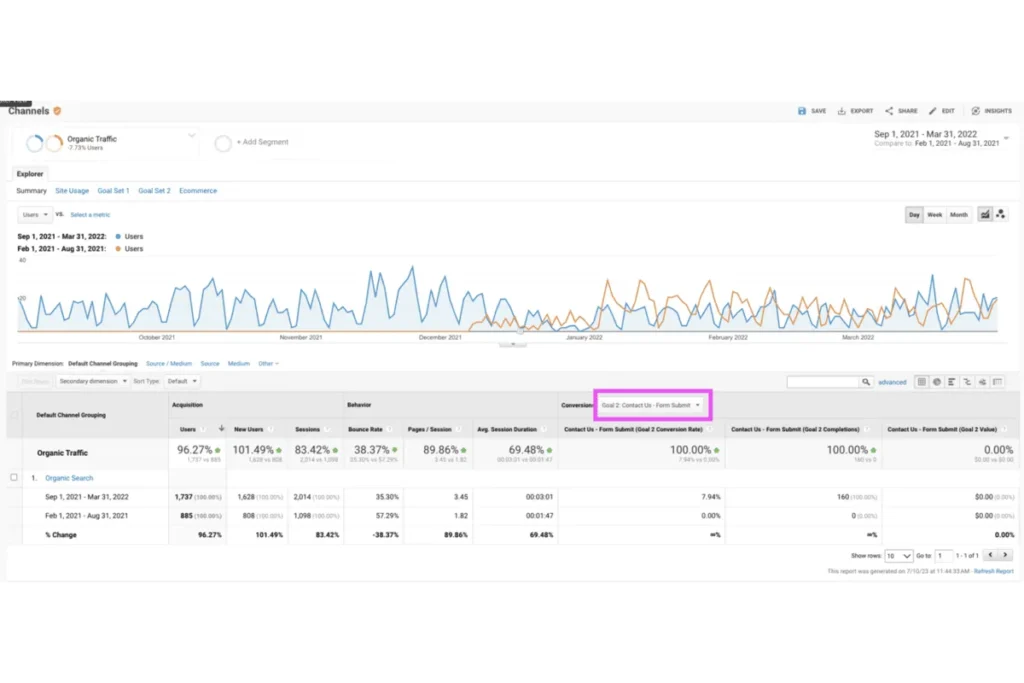1024x683 pixels.
Task: Select the motion chart icon beside Month
Action: tap(1001, 214)
